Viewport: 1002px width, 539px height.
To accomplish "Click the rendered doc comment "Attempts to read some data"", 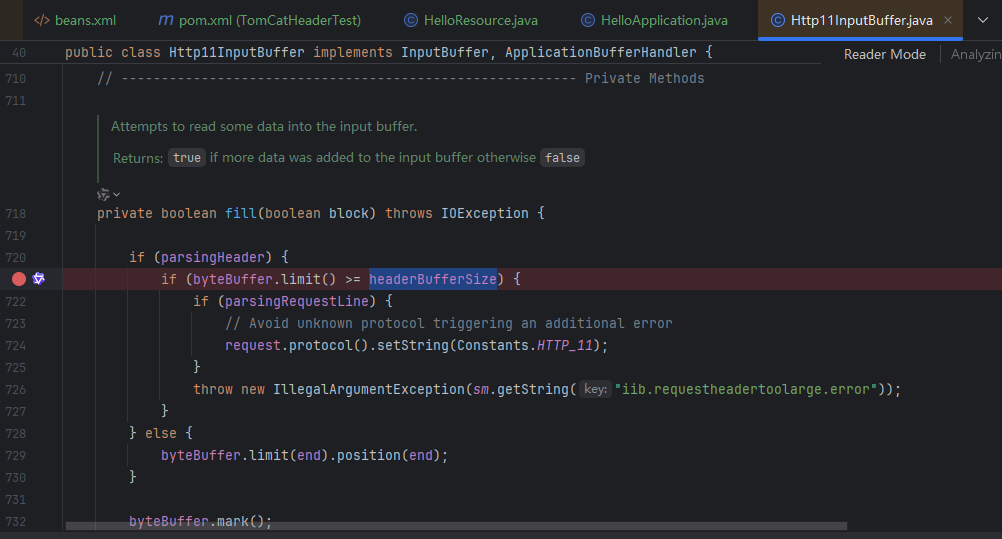I will pos(264,127).
